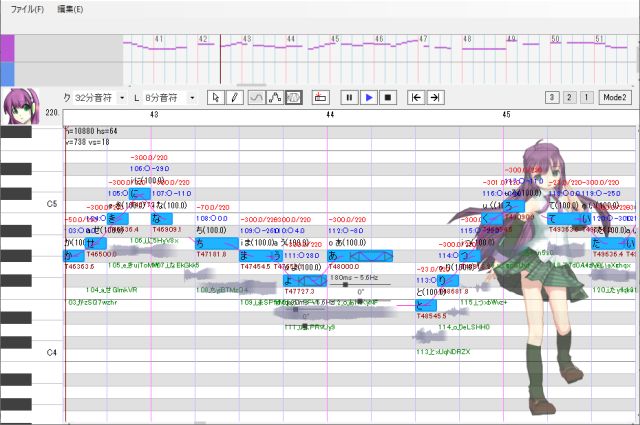Toggle the envelope points display button
This screenshot has height=425, width=640.
pos(275,98)
